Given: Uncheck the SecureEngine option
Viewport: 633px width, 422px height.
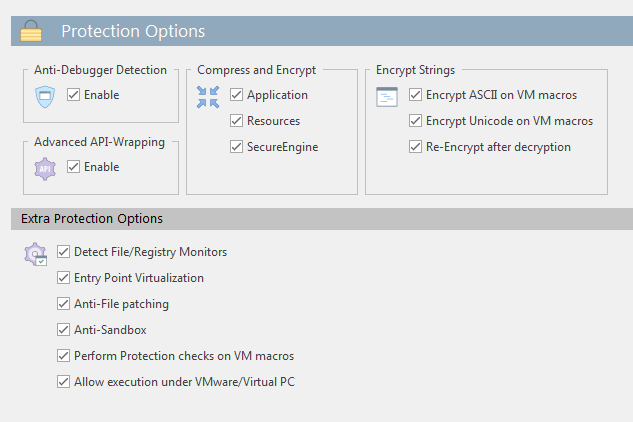Looking at the screenshot, I should pyautogui.click(x=237, y=147).
